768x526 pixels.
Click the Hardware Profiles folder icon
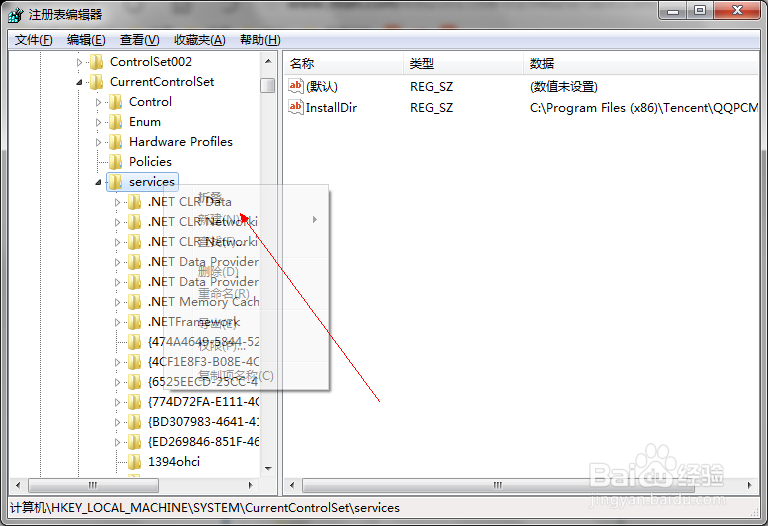(x=116, y=142)
